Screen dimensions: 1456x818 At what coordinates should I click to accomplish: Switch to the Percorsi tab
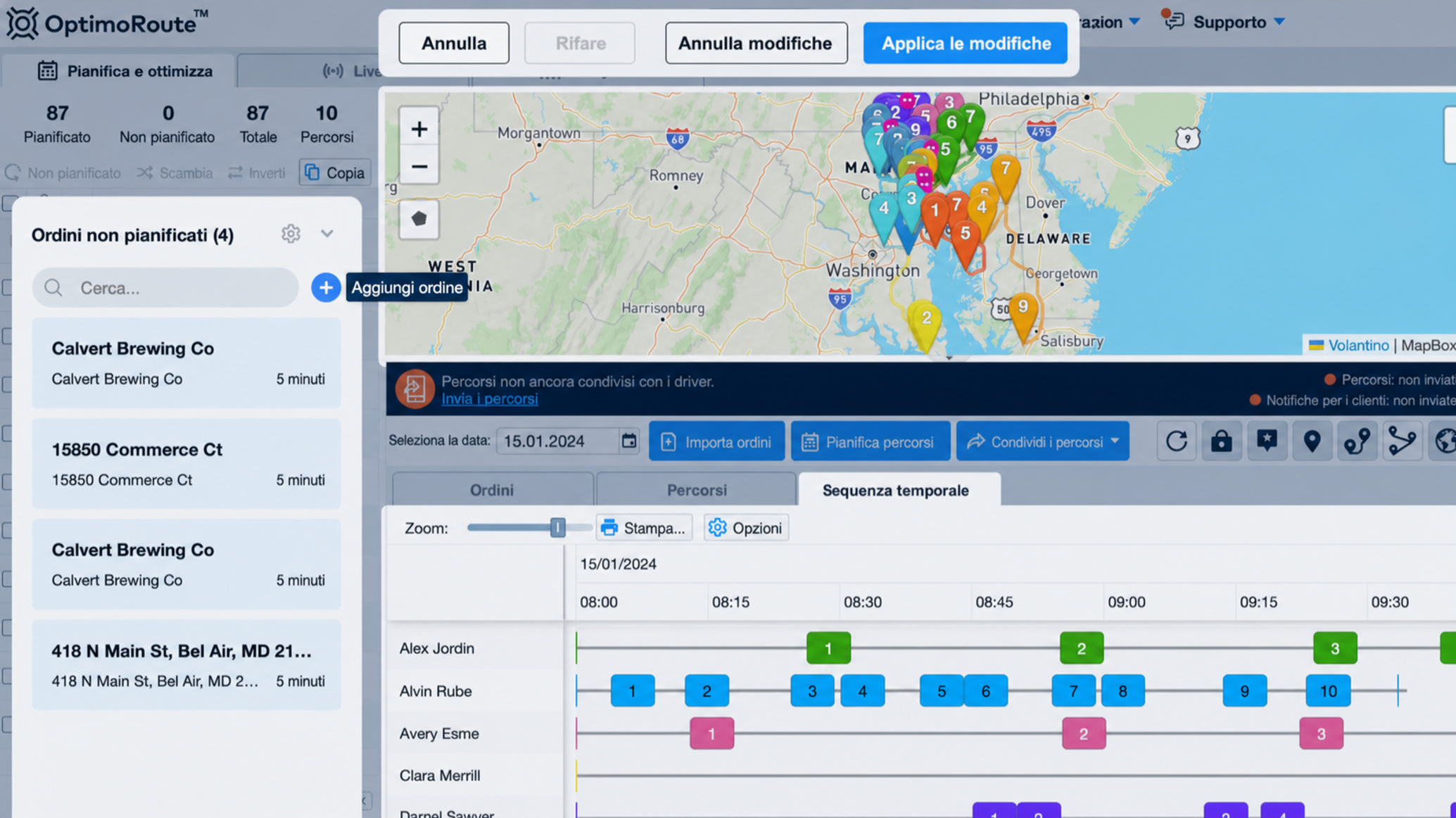pyautogui.click(x=697, y=490)
